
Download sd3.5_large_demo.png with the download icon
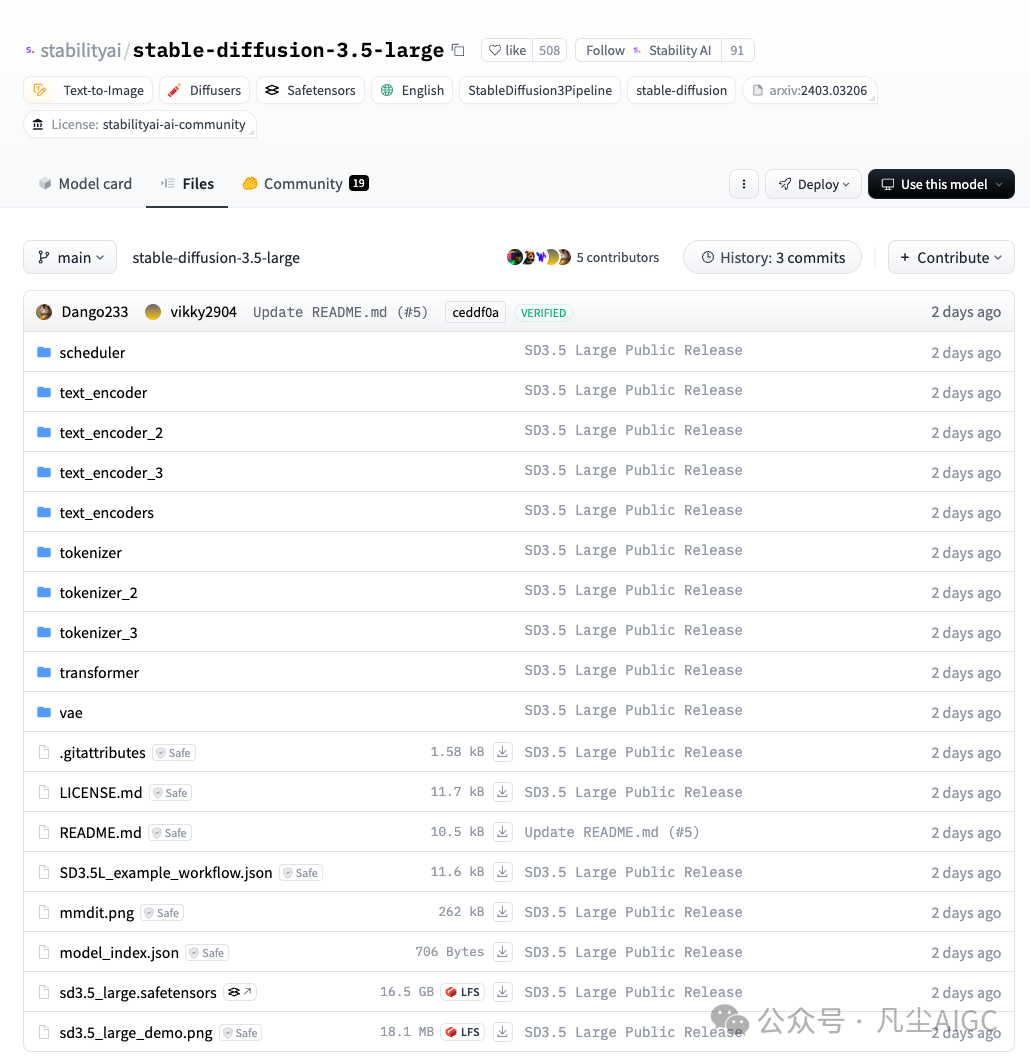(x=502, y=1032)
